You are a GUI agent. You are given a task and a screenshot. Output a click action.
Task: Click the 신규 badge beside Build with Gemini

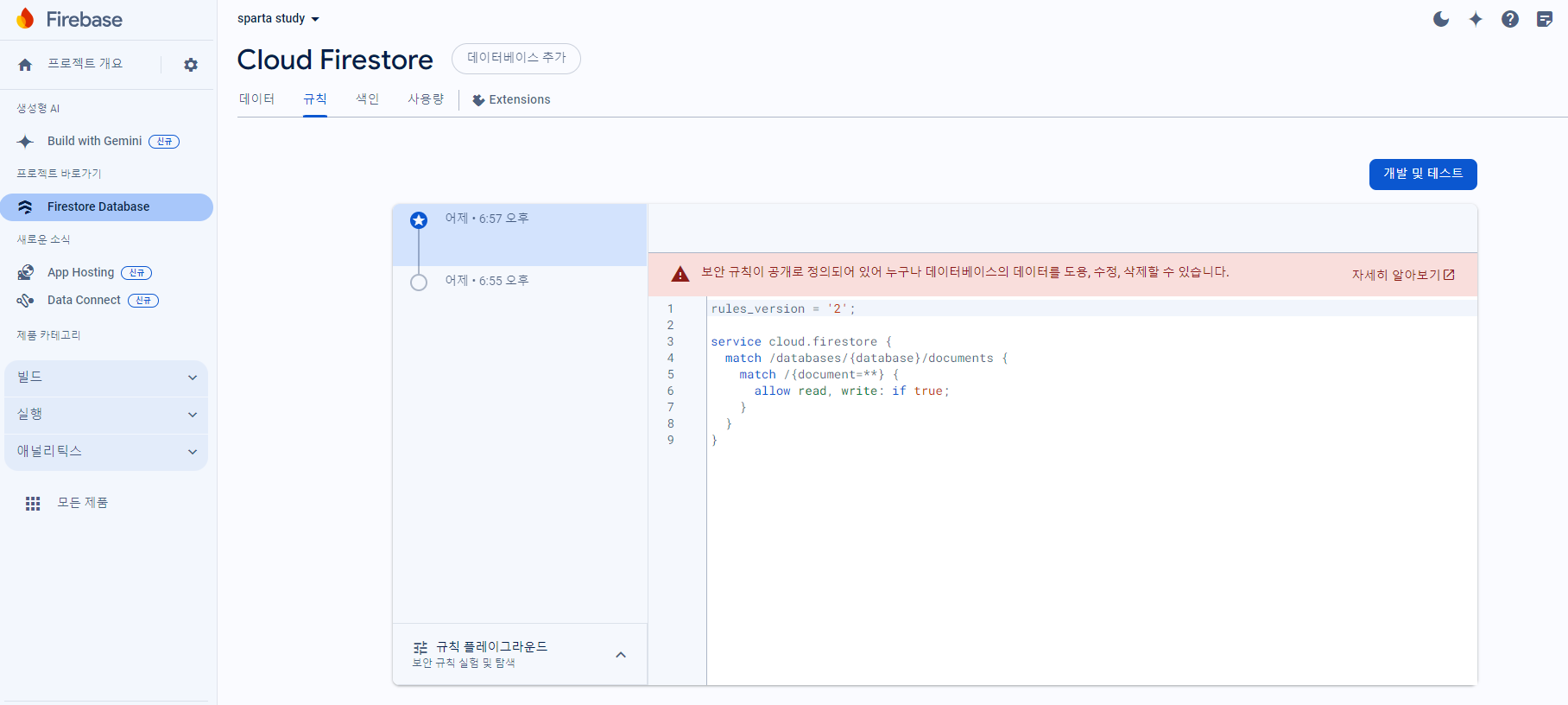(x=164, y=142)
